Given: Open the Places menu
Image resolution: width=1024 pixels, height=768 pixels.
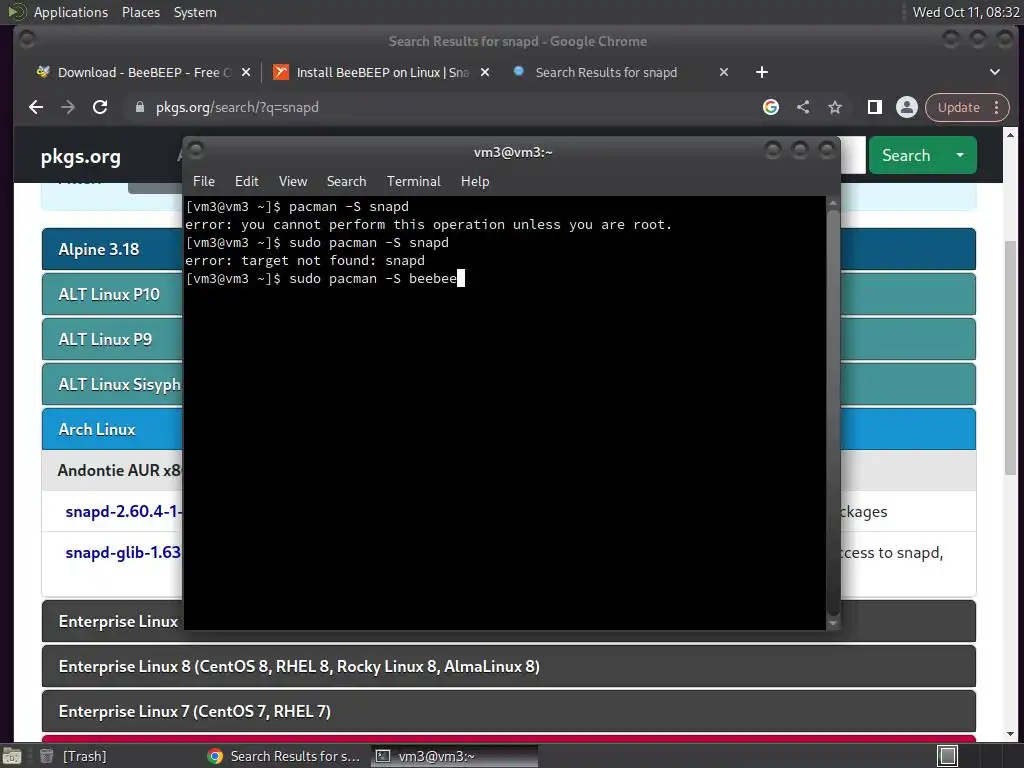Looking at the screenshot, I should (x=140, y=12).
